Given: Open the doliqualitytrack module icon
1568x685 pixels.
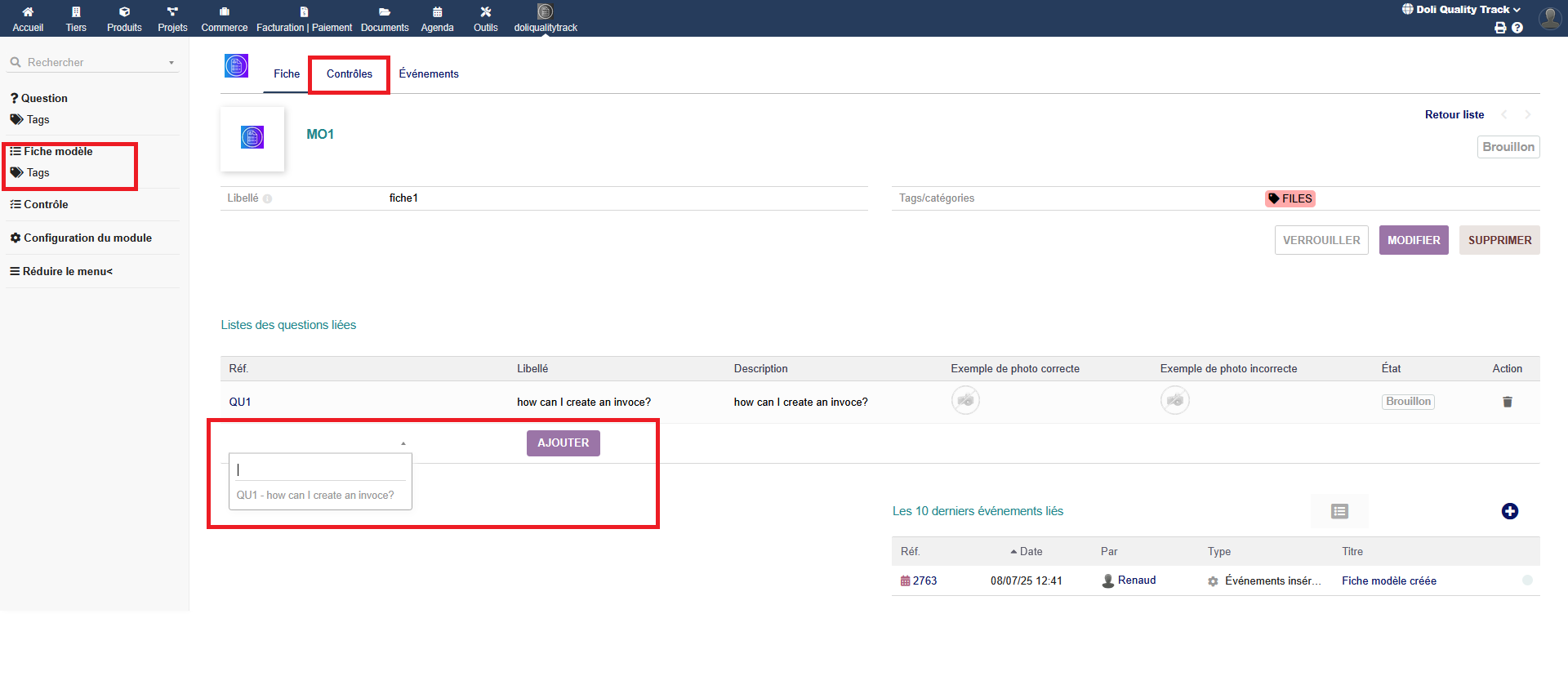Looking at the screenshot, I should (545, 12).
